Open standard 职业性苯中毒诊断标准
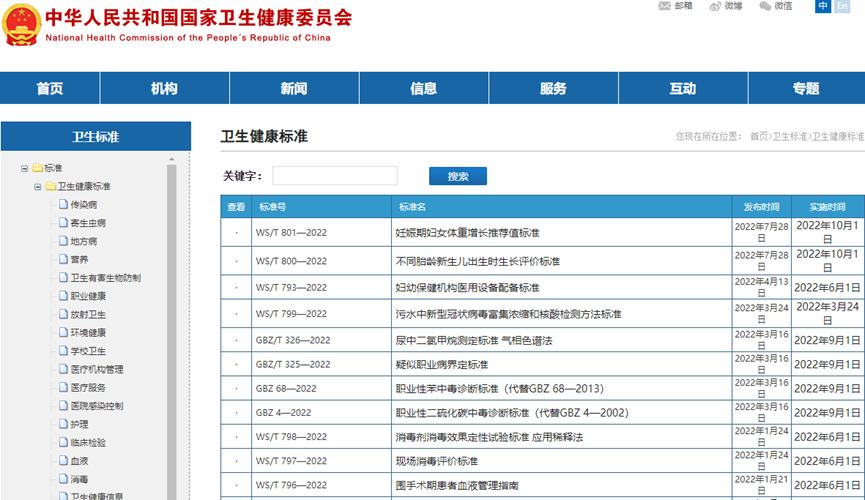Viewport: 865px width, 500px height. [499, 389]
